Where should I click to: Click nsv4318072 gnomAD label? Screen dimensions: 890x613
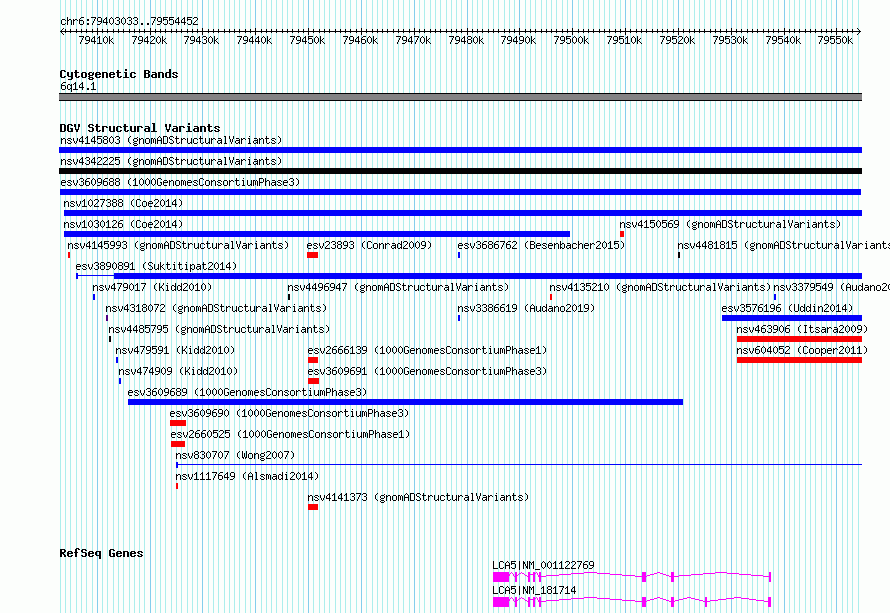pyautogui.click(x=216, y=308)
